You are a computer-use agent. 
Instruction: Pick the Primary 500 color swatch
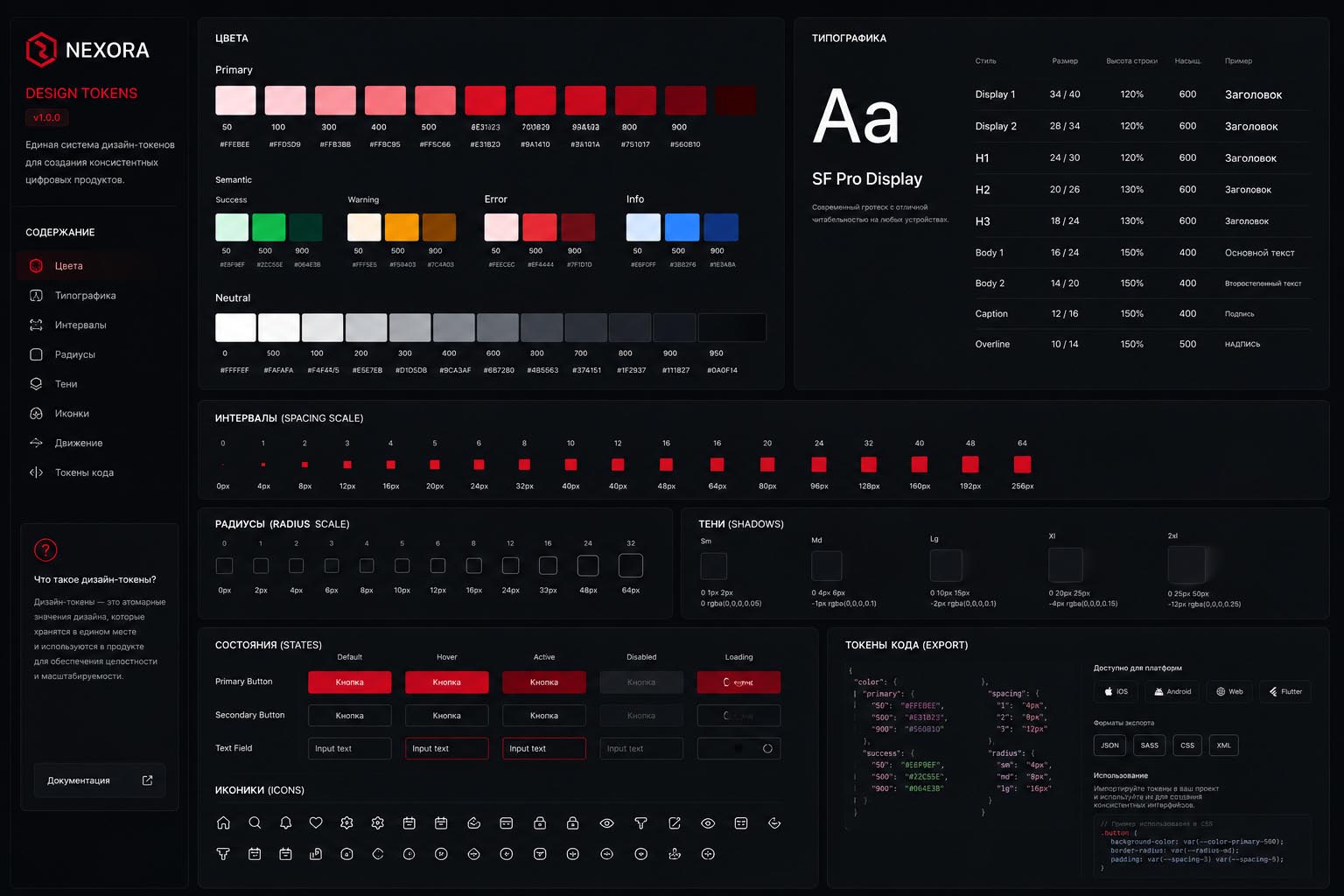click(x=435, y=100)
